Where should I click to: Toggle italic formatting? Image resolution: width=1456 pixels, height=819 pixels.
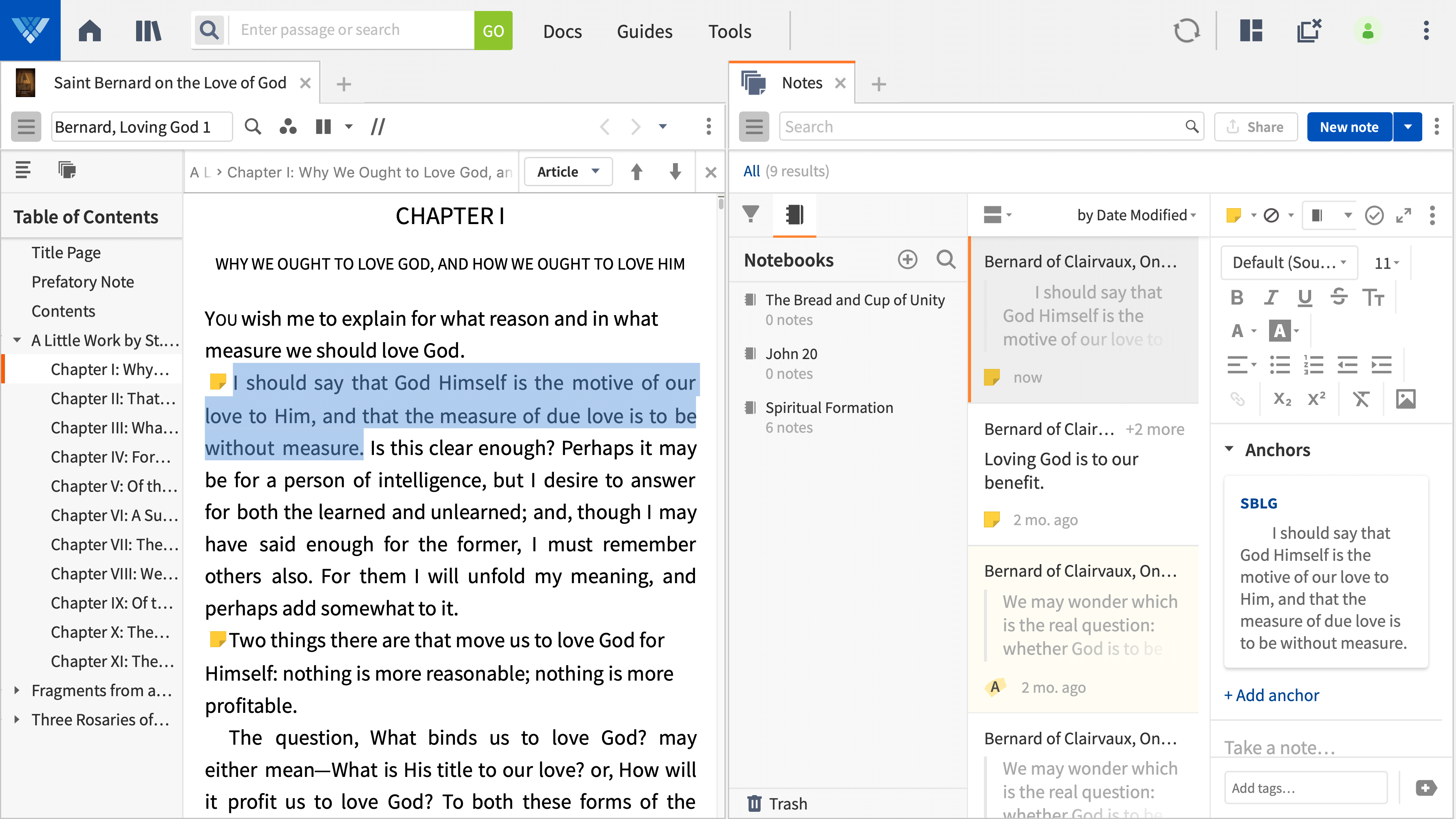(x=1271, y=297)
